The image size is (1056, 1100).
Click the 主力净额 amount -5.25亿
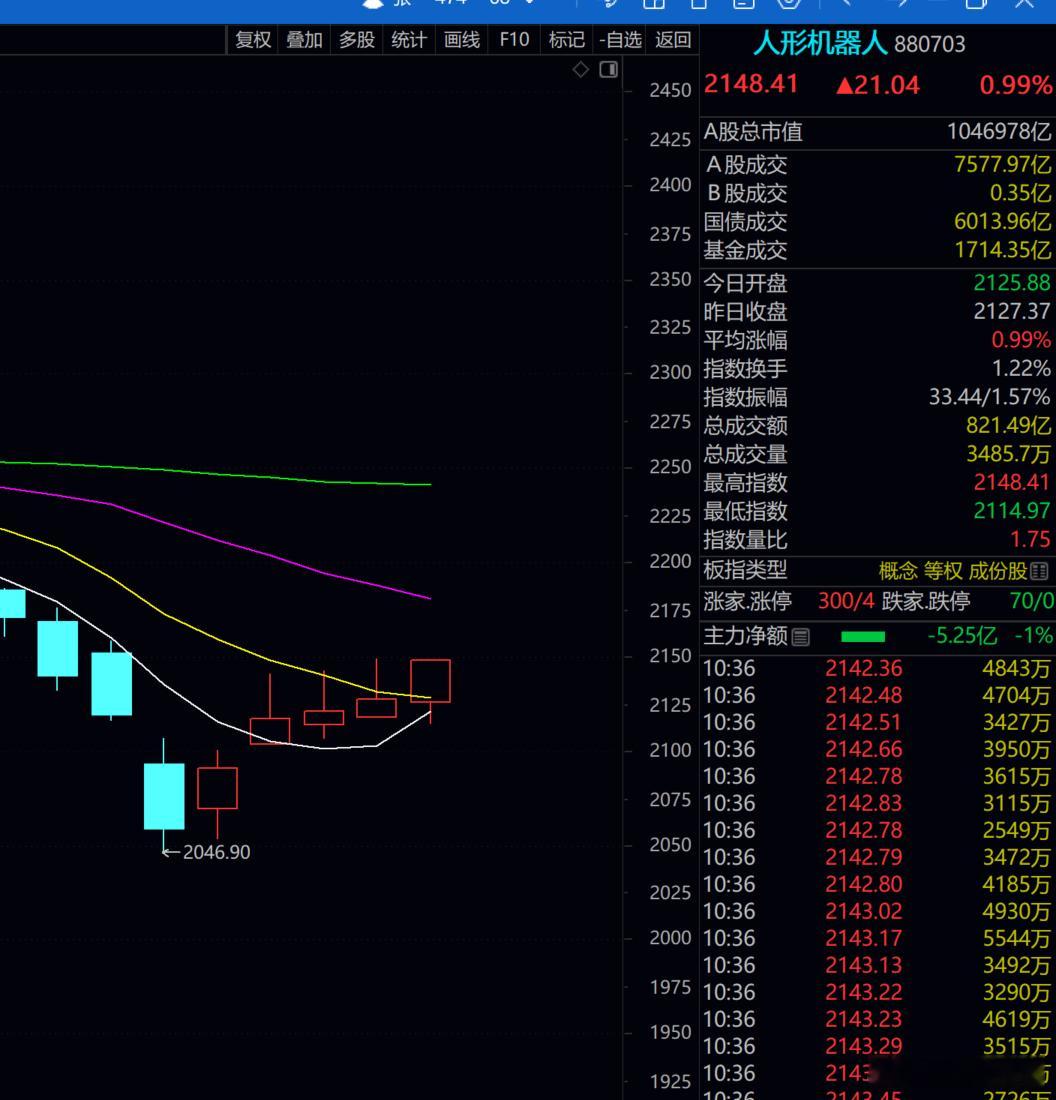click(x=962, y=636)
